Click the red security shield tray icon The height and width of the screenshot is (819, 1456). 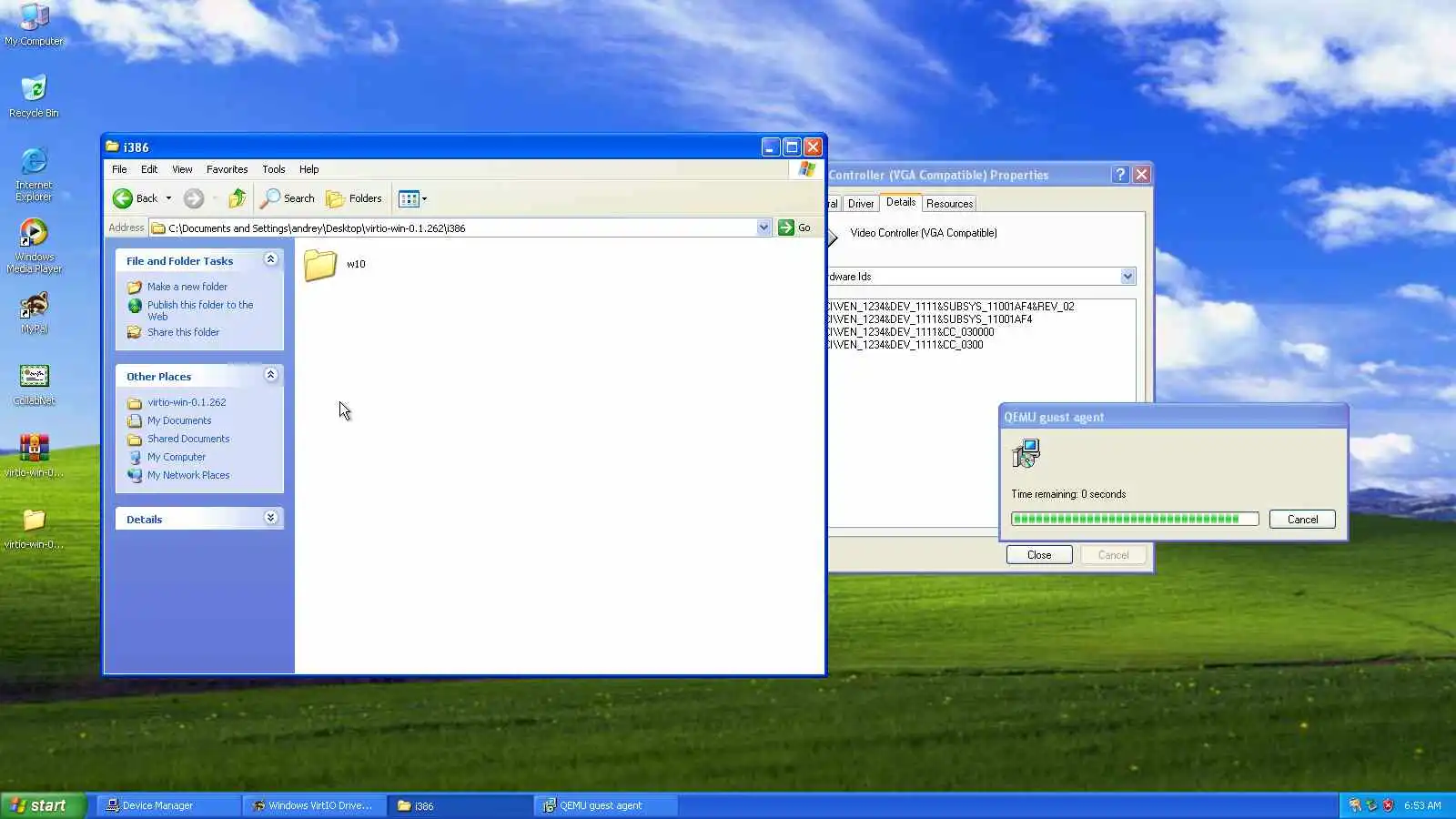(x=1388, y=805)
